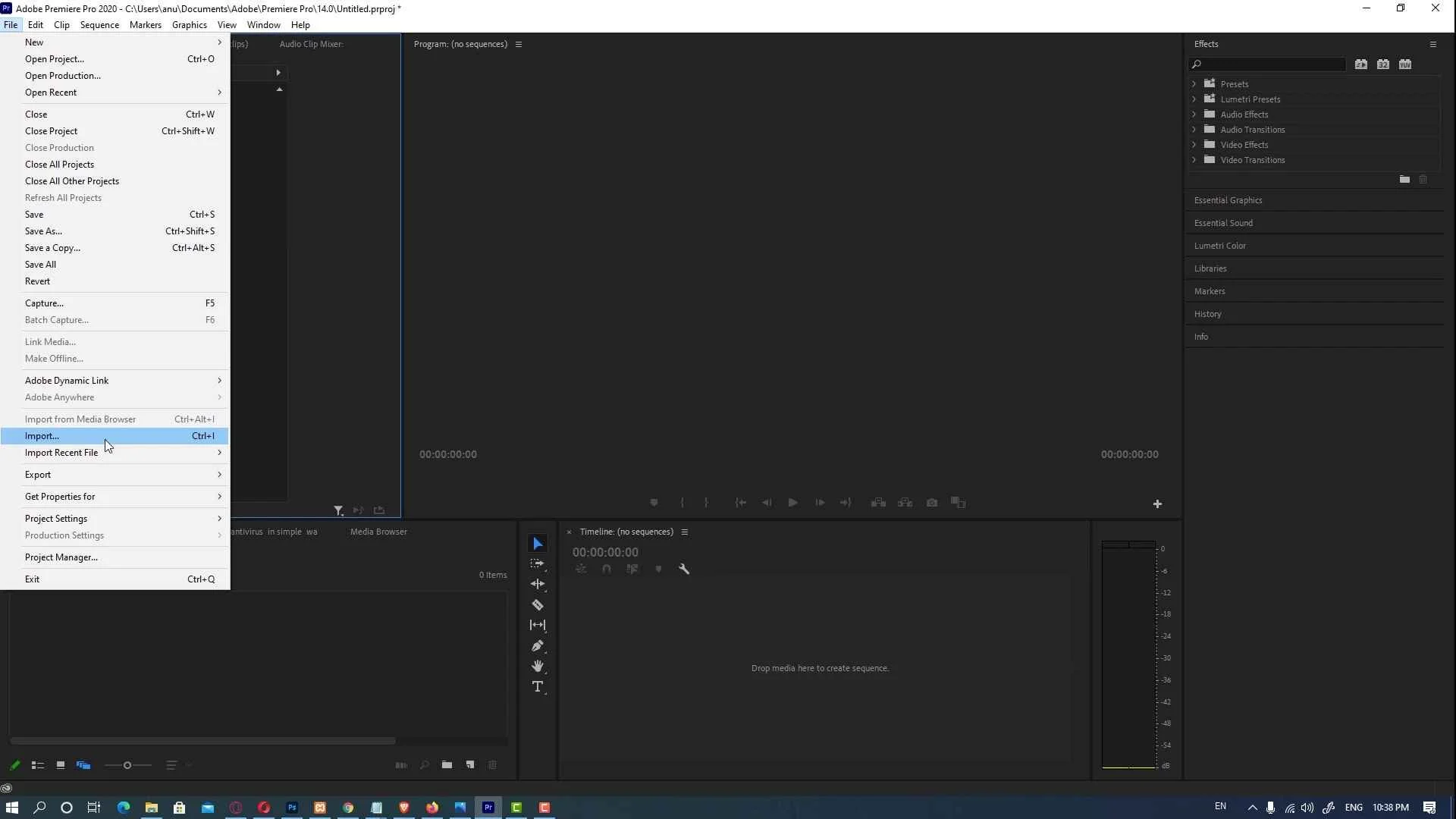
Task: Expand the Audio Effects folder
Action: [1194, 115]
